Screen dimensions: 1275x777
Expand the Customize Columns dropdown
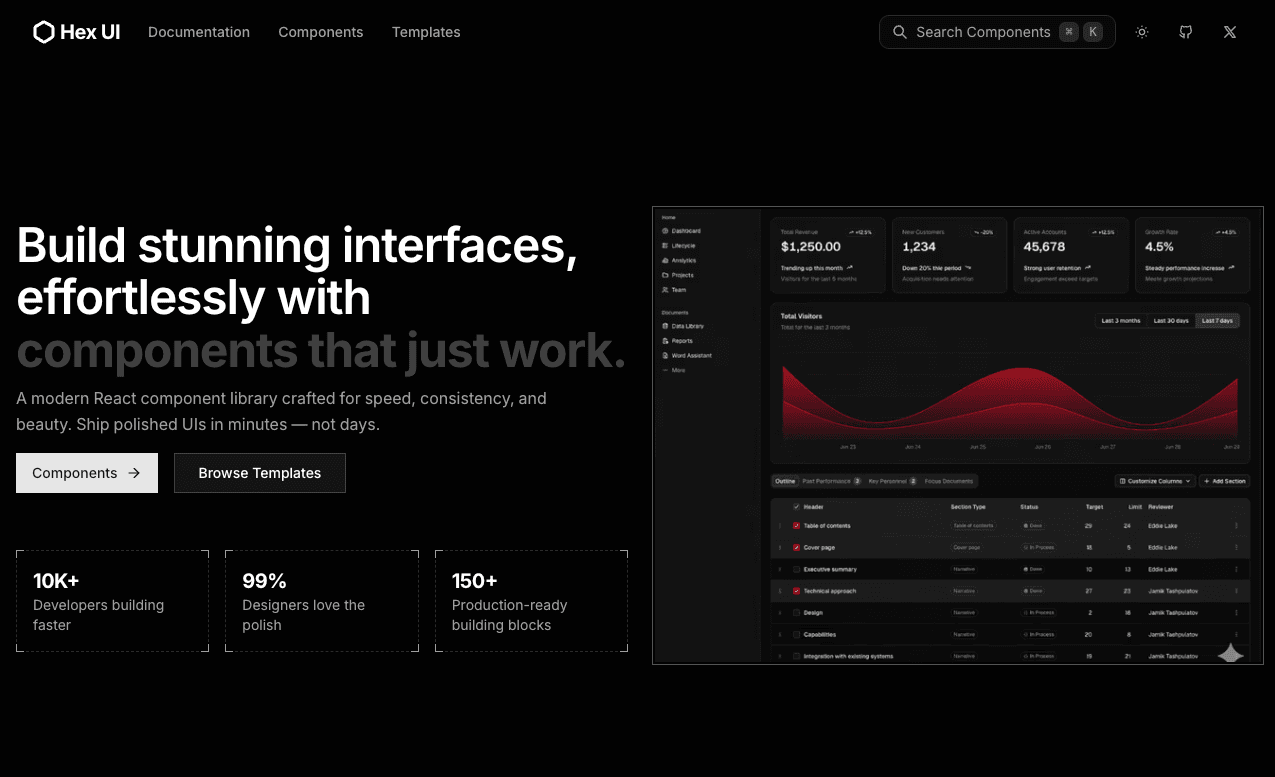(x=1155, y=481)
